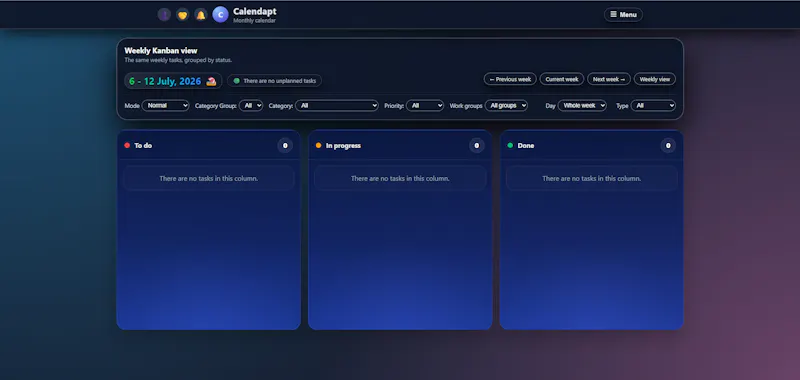Viewport: 800px width, 380px height.
Task: Click the empty-state message in To do column
Action: [x=209, y=179]
